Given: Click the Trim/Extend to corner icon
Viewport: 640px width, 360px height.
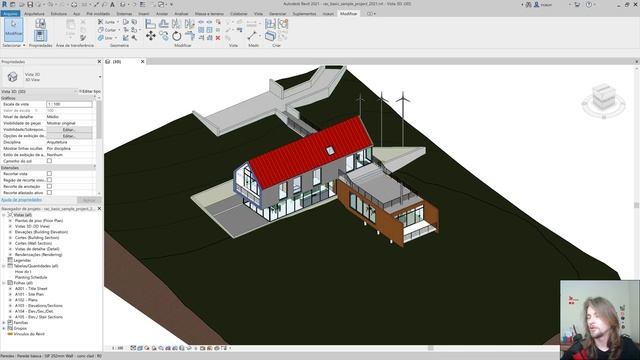Looking at the screenshot, I should pyautogui.click(x=189, y=36).
